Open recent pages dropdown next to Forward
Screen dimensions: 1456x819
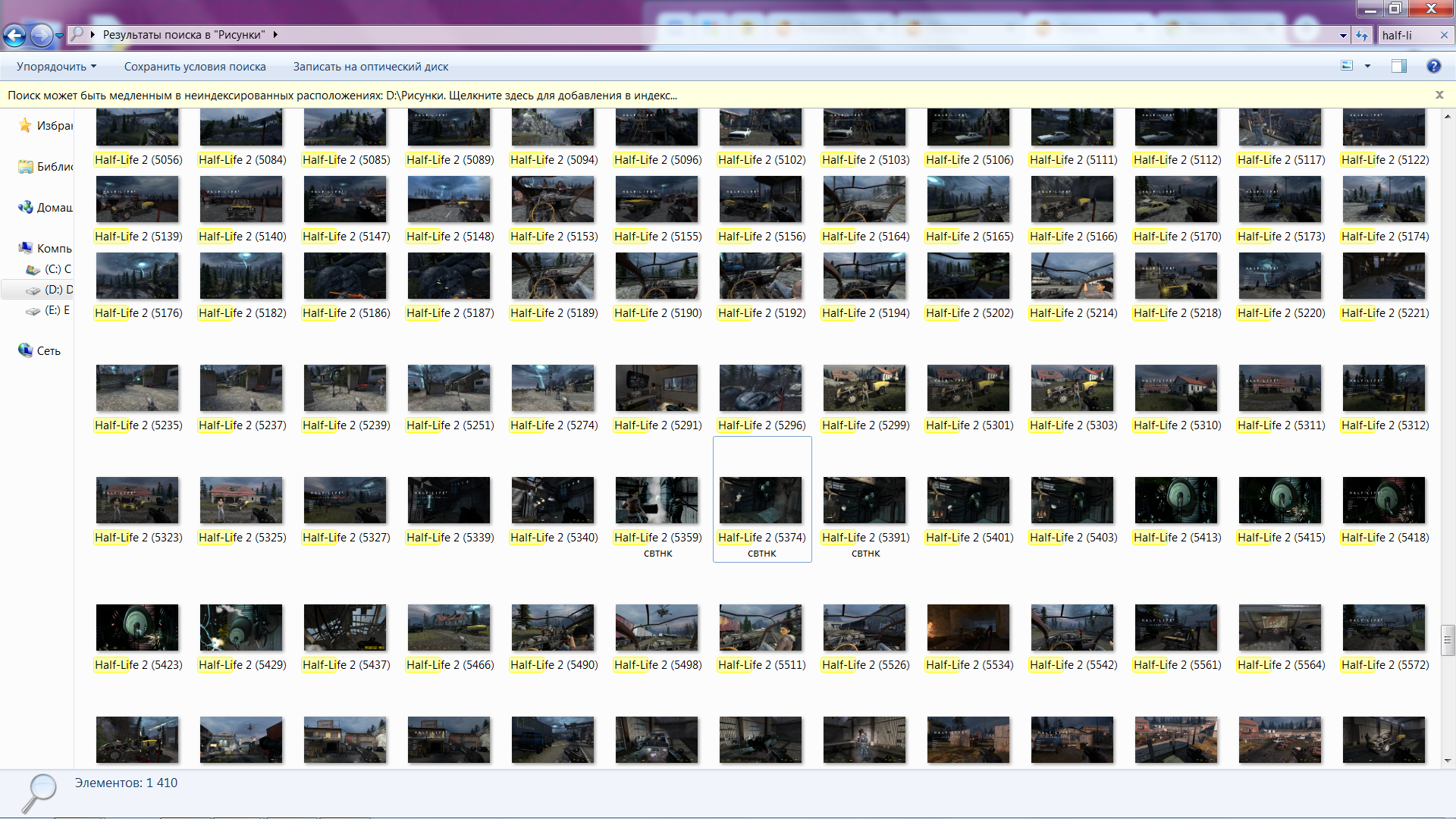click(59, 35)
